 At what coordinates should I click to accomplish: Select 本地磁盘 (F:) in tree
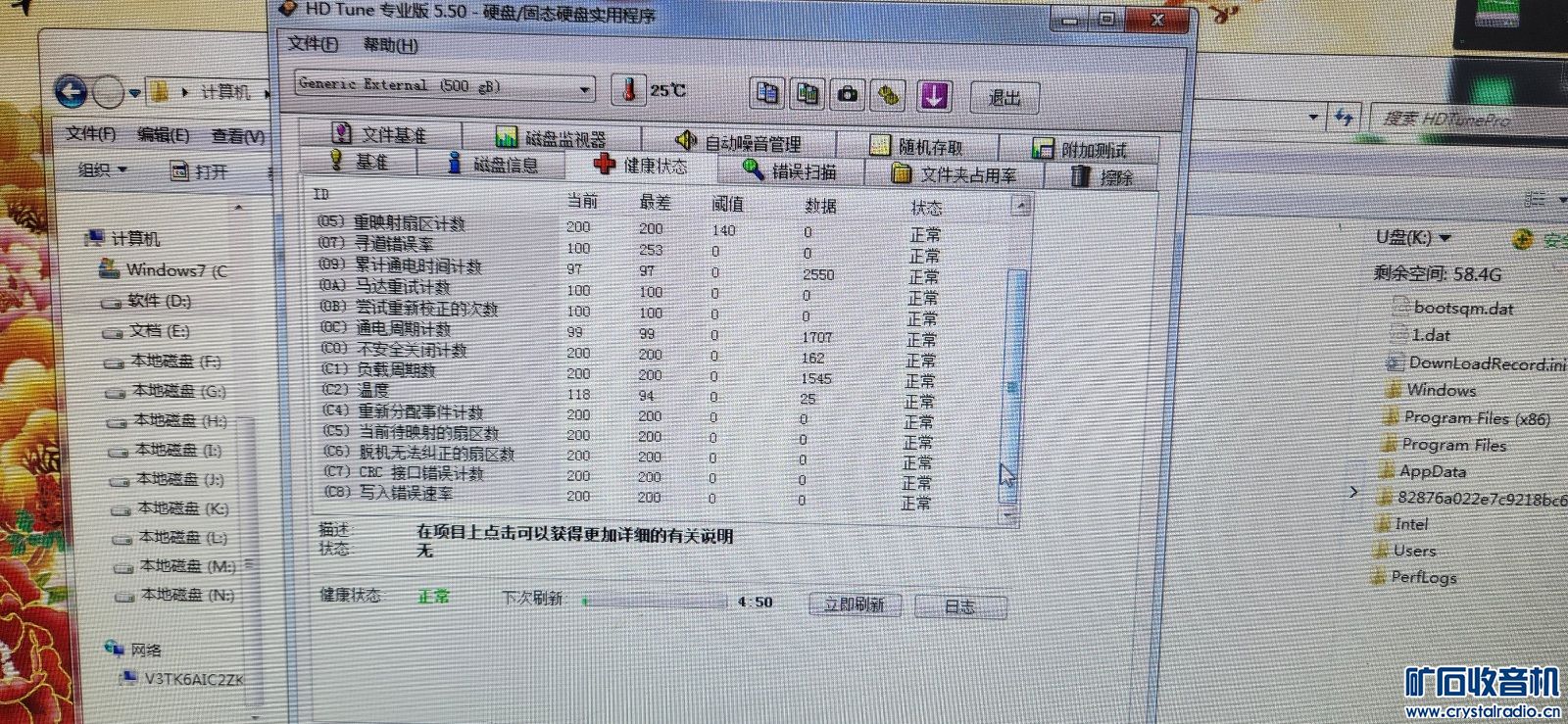pyautogui.click(x=164, y=361)
